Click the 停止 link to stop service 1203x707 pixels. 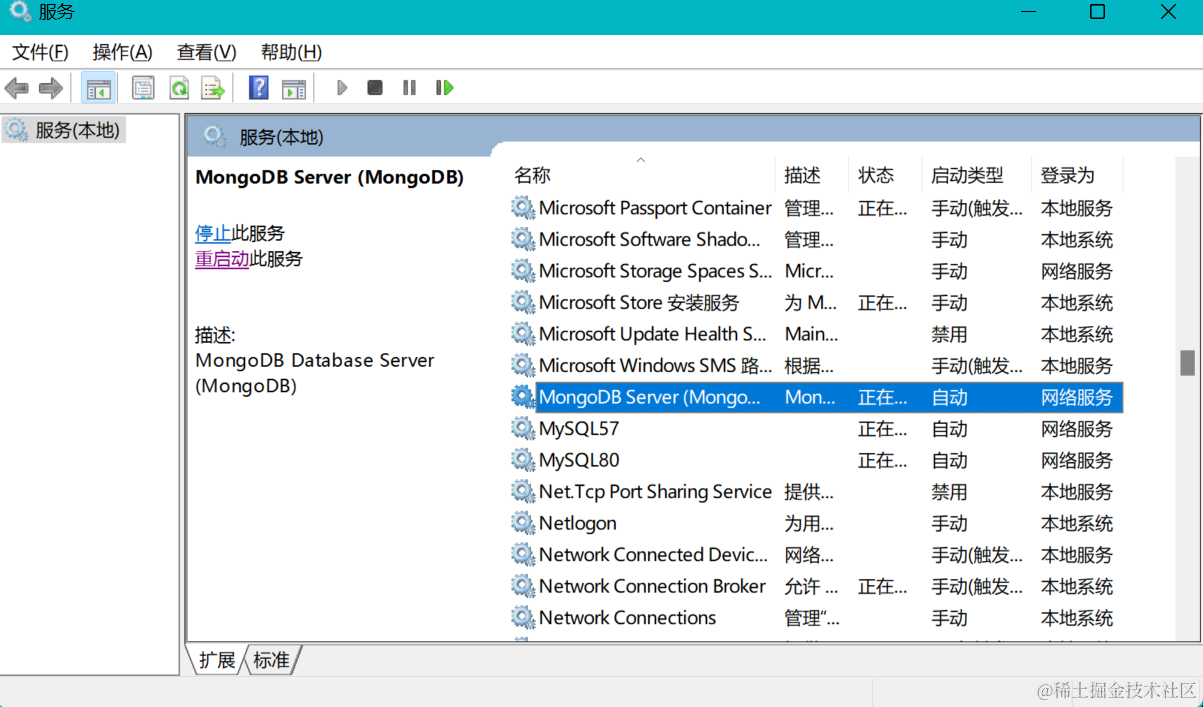213,233
